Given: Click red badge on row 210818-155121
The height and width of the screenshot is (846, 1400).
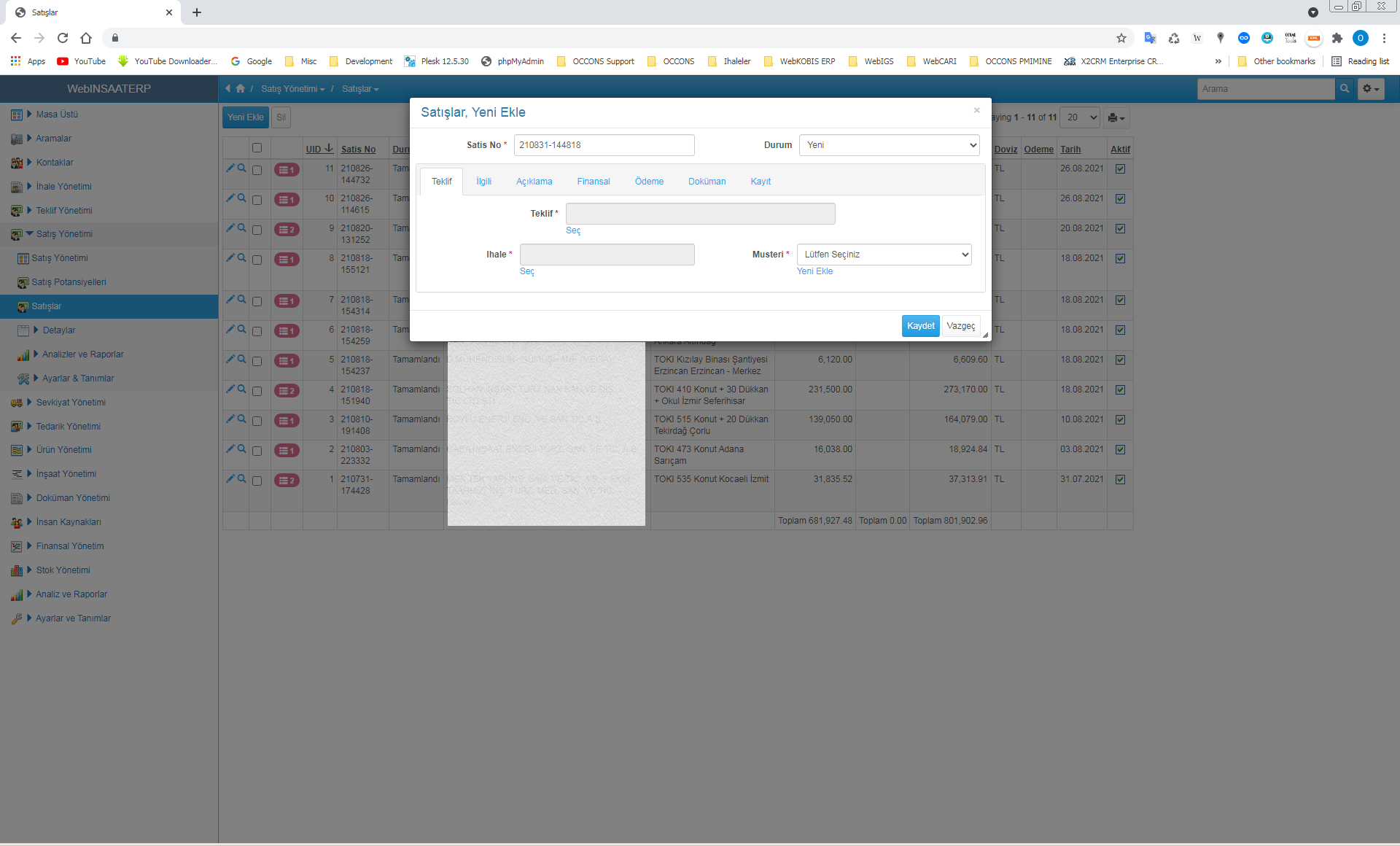Looking at the screenshot, I should click(x=287, y=260).
